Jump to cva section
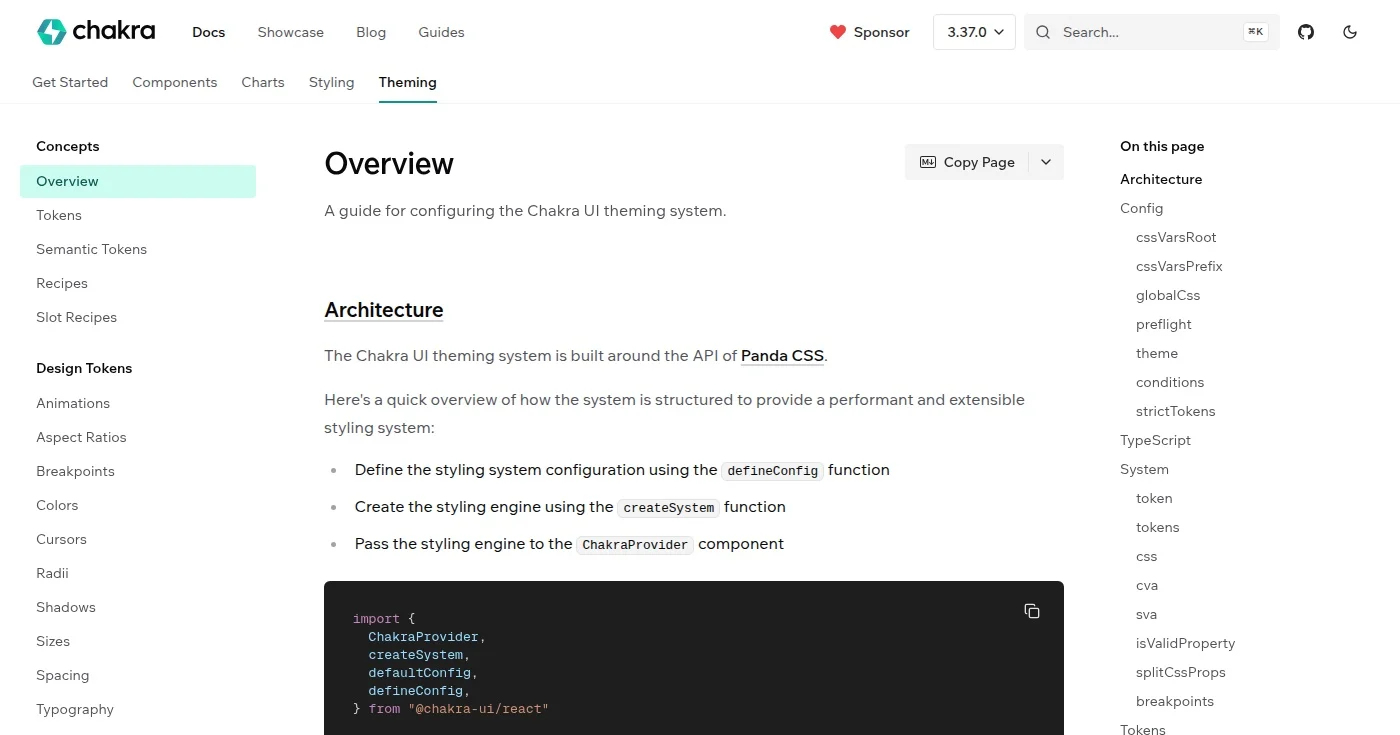This screenshot has height=735, width=1400. pos(1147,585)
